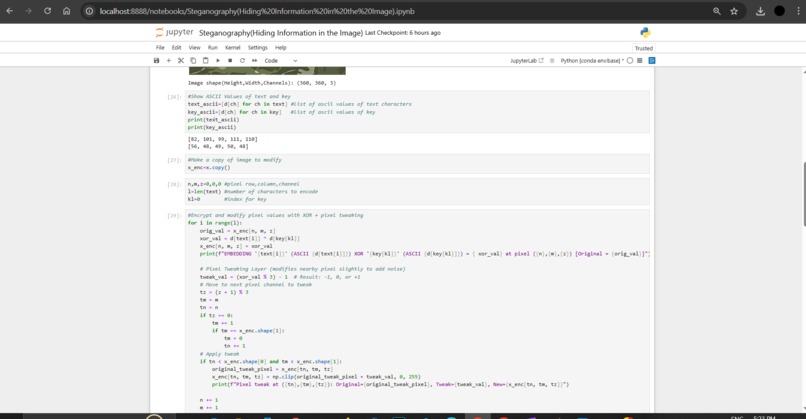Image resolution: width=806 pixels, height=419 pixels.
Task: Restart the kernel with the circular arrow icon
Action: click(242, 61)
